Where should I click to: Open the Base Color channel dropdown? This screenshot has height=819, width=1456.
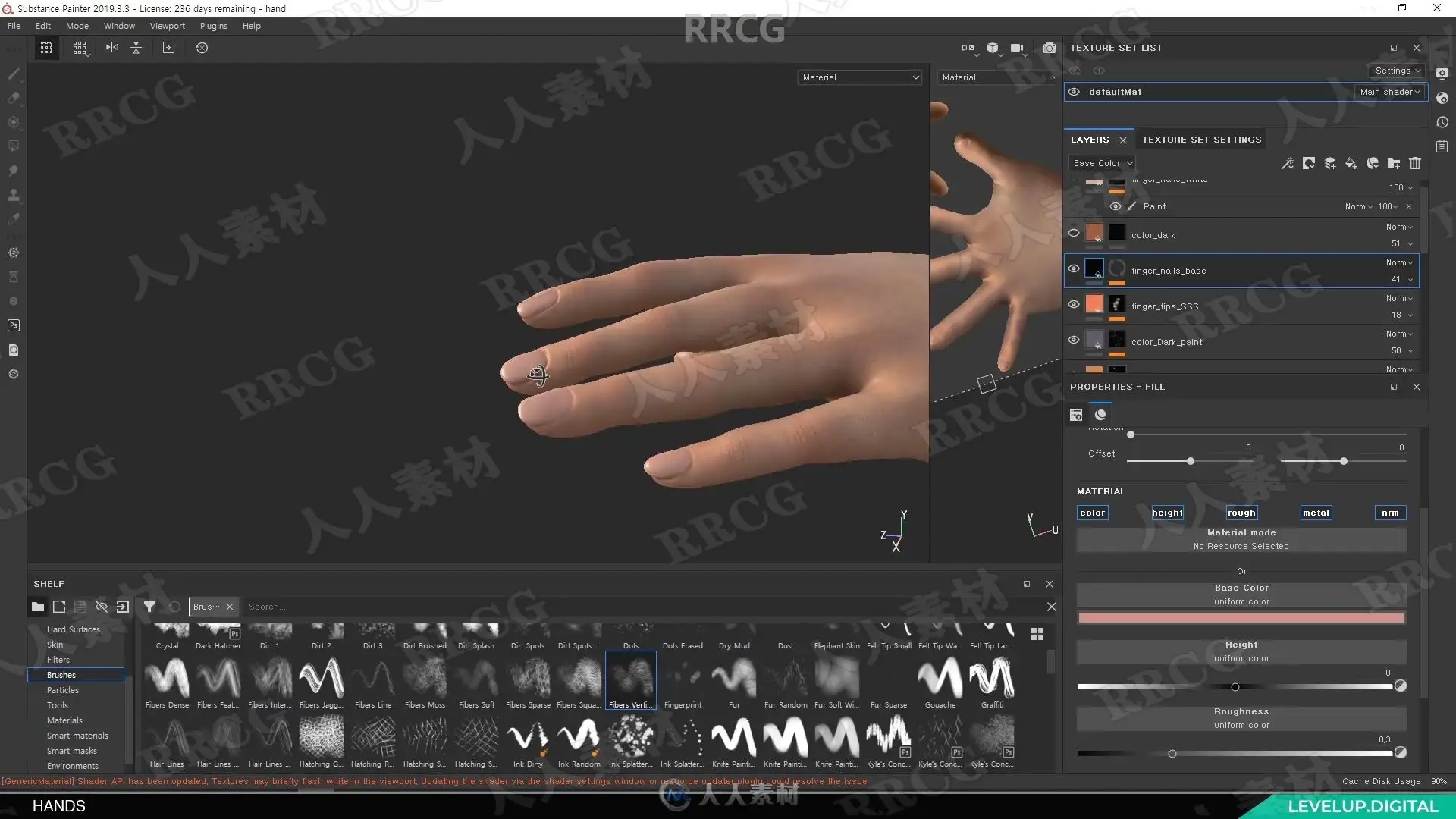1102,163
